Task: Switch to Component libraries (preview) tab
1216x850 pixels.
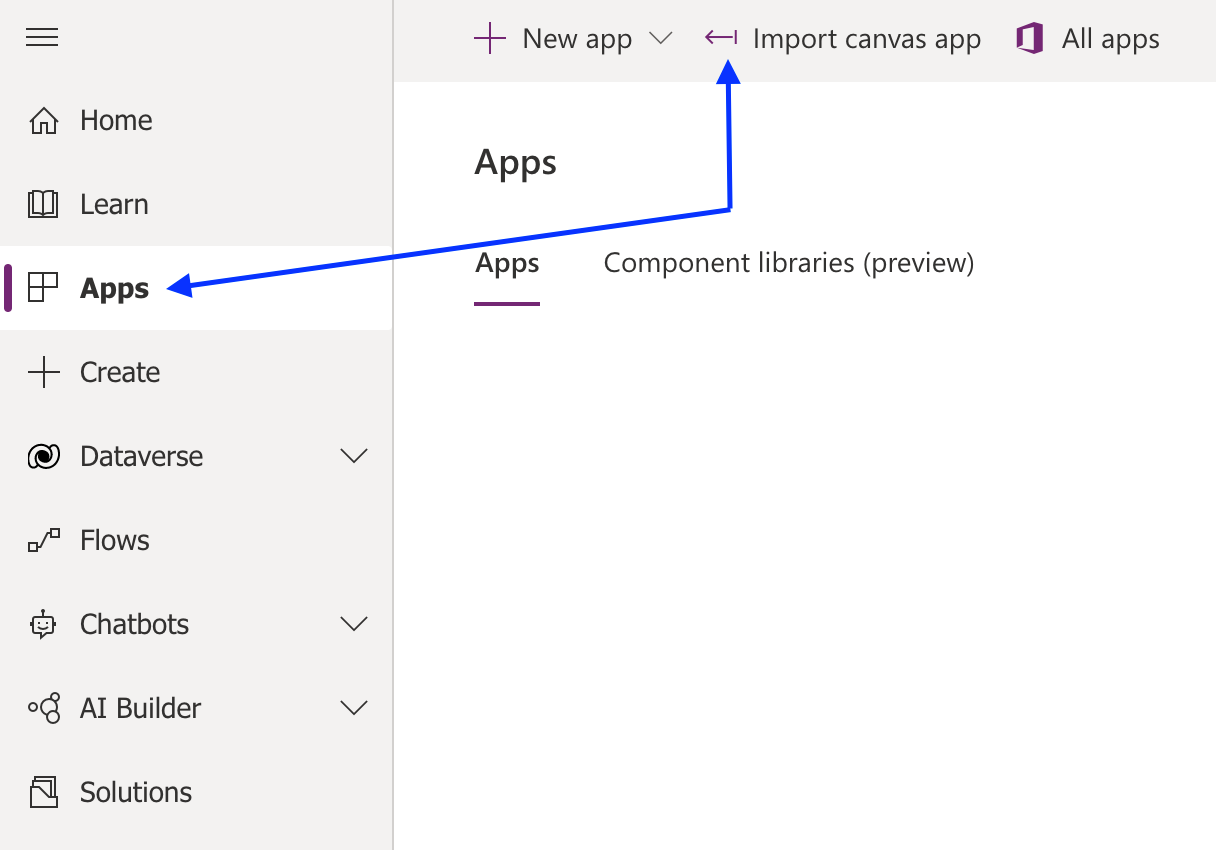Action: point(789,262)
